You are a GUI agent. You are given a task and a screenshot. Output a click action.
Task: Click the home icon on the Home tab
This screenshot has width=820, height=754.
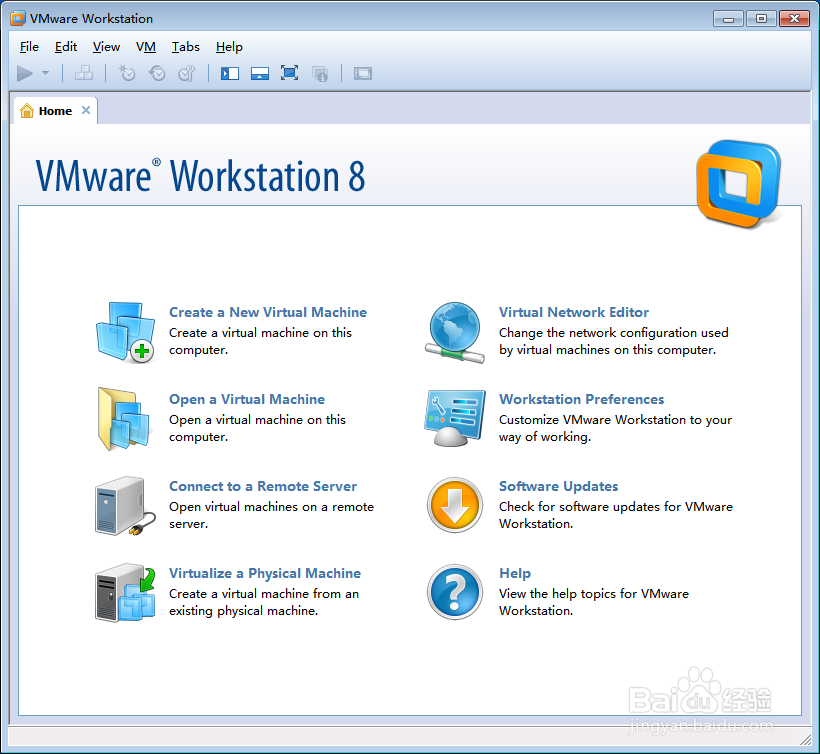click(27, 110)
